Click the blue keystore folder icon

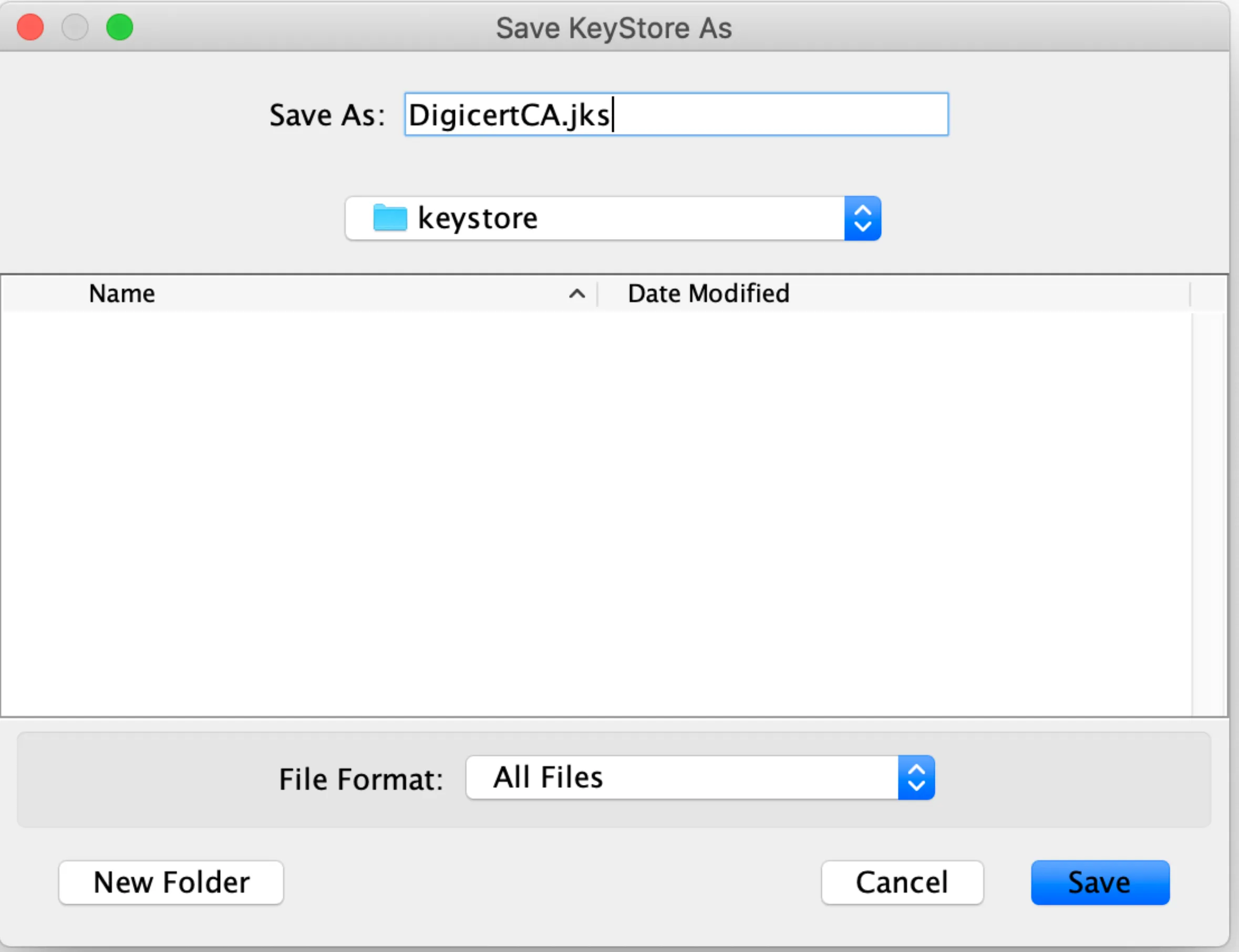390,218
